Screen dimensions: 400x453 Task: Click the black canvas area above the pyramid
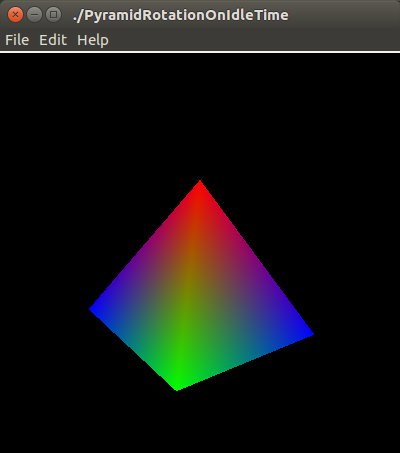(200, 117)
